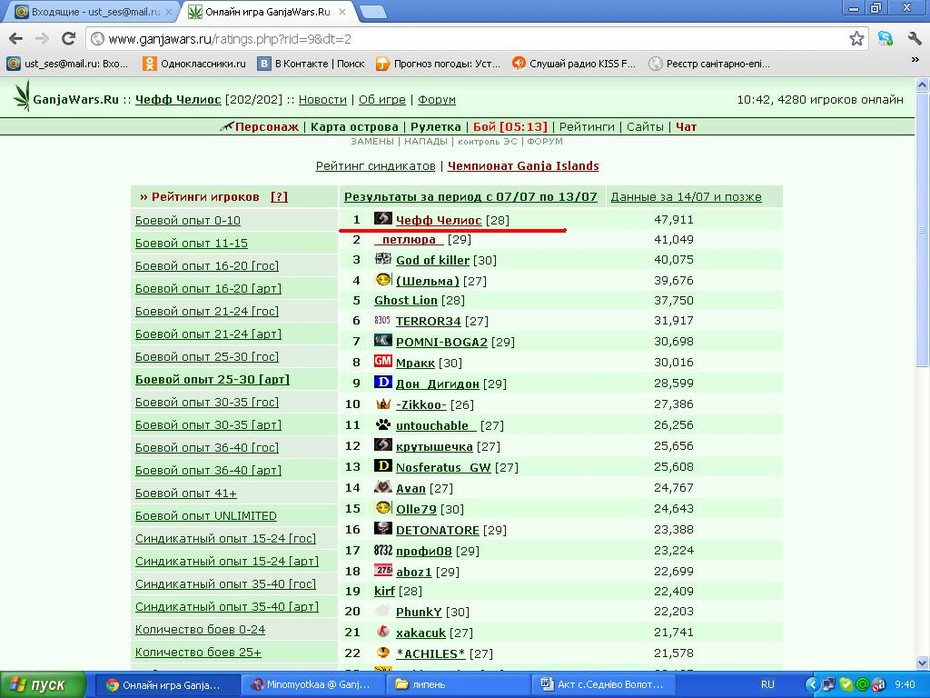
Task: Click the icon beside DETONATORE
Action: click(383, 528)
